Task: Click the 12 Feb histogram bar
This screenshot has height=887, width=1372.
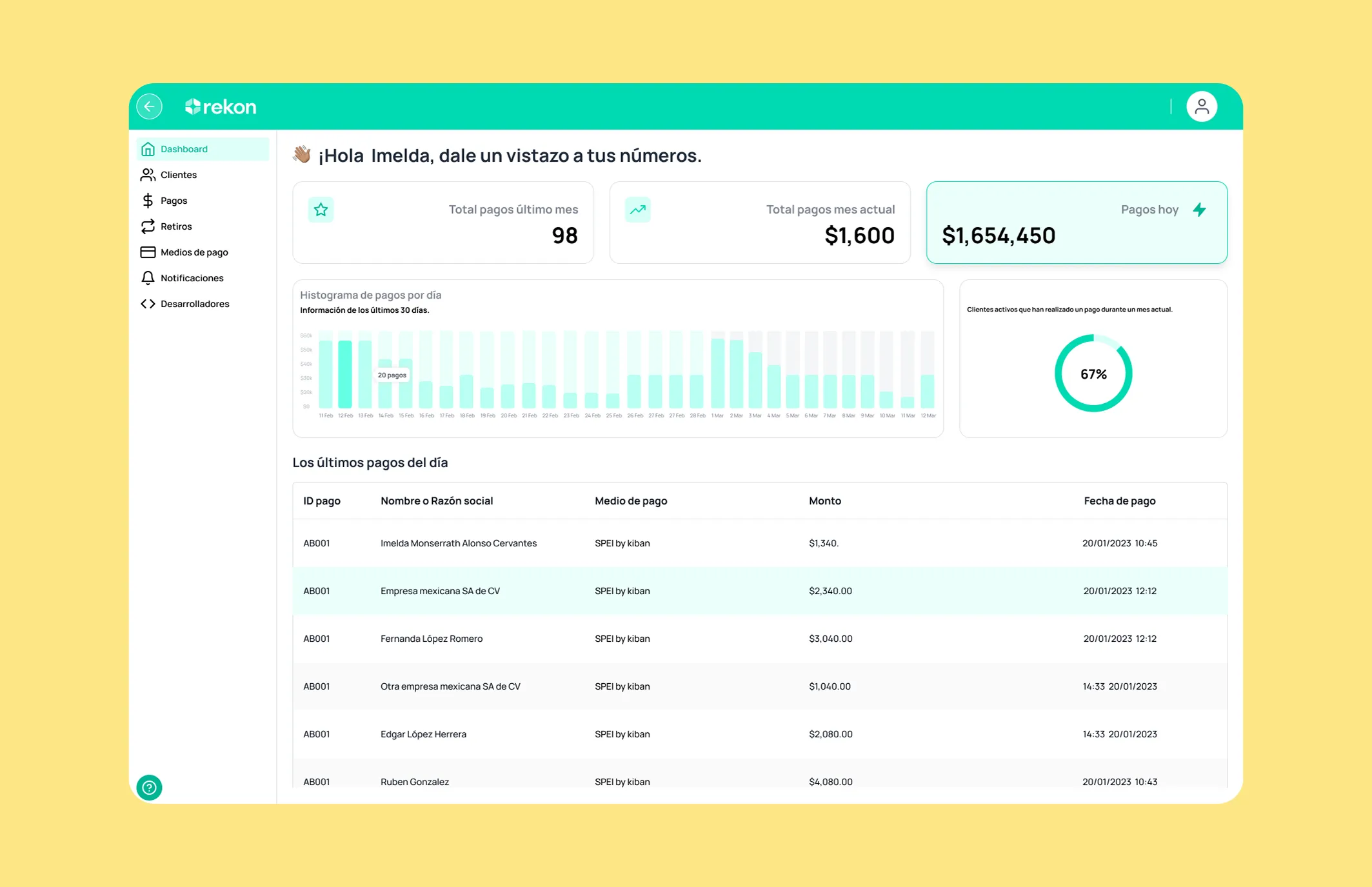Action: click(x=346, y=374)
